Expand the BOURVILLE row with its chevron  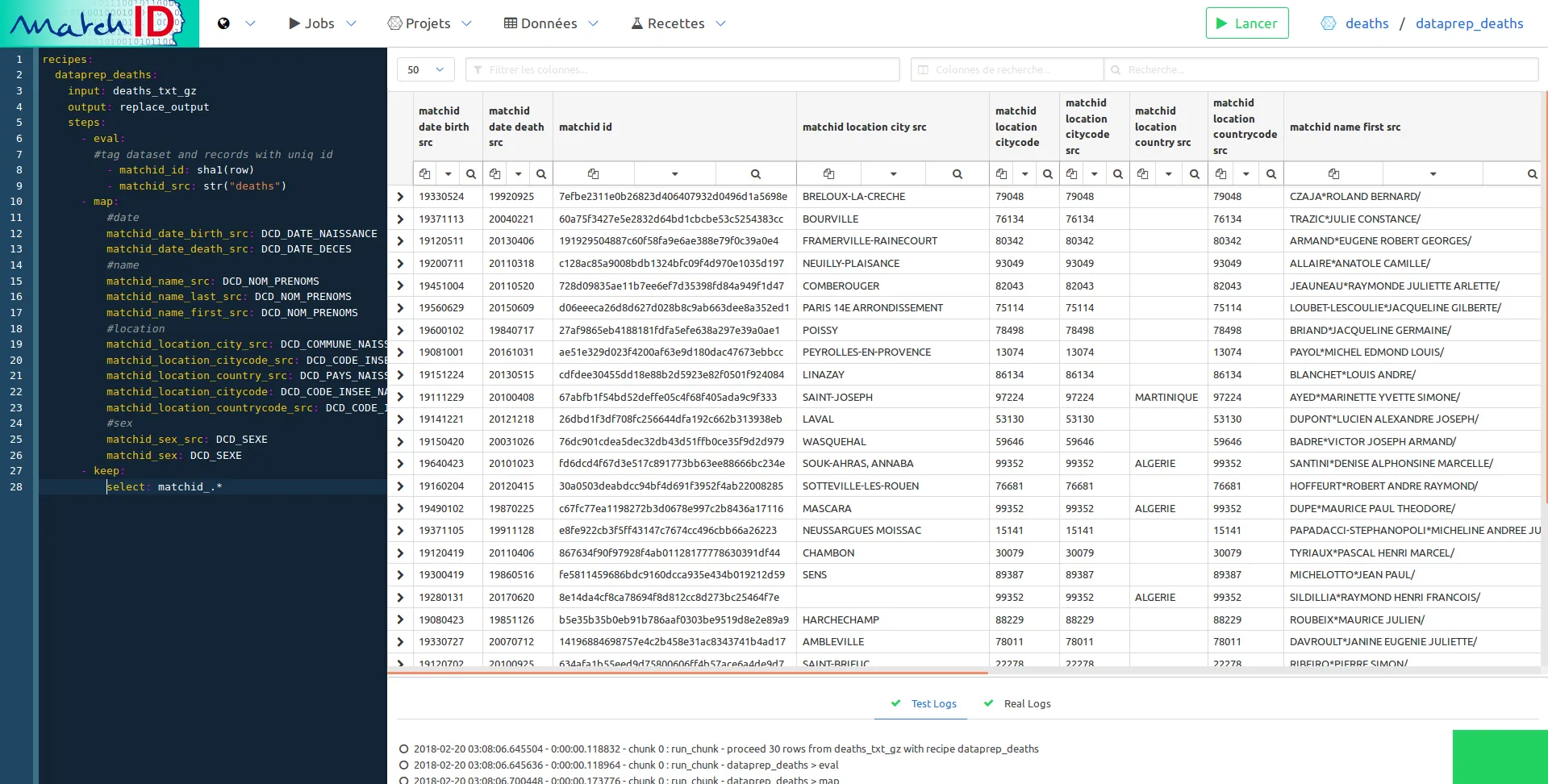pyautogui.click(x=399, y=219)
